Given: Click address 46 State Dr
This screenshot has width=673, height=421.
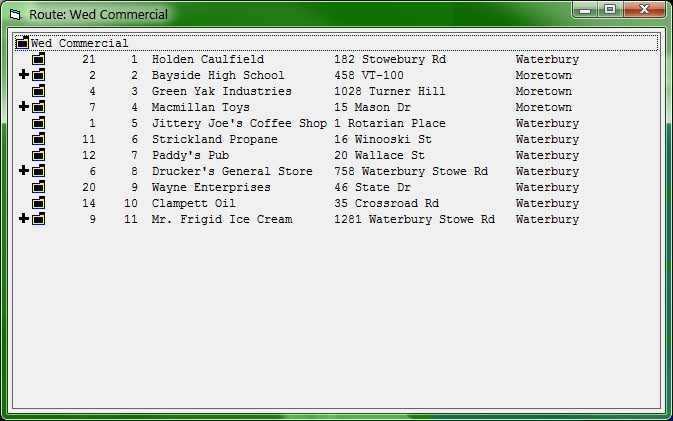Looking at the screenshot, I should coord(373,187).
